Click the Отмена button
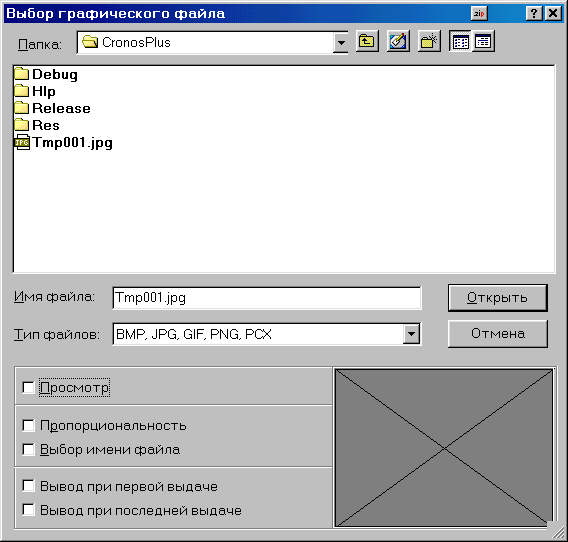This screenshot has width=568, height=542. click(497, 334)
